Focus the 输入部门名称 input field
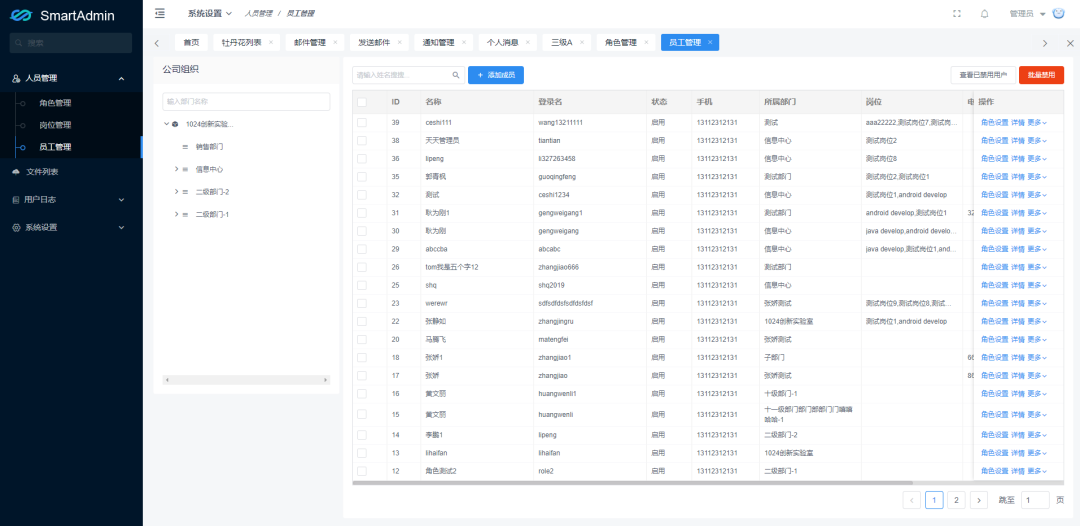The image size is (1080, 526). [x=247, y=102]
